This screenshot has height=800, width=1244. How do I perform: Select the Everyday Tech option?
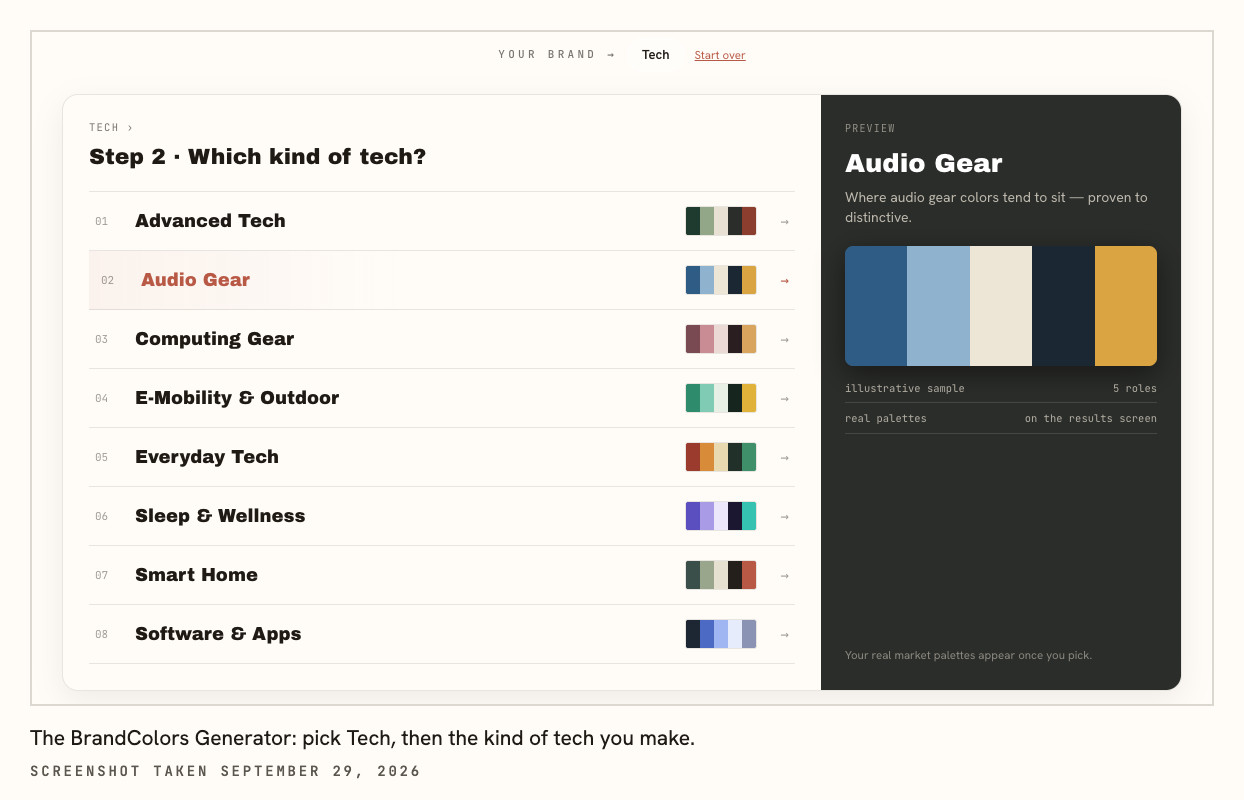pos(442,457)
